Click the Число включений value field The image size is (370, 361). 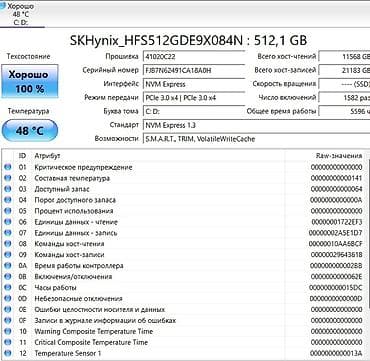coord(344,98)
